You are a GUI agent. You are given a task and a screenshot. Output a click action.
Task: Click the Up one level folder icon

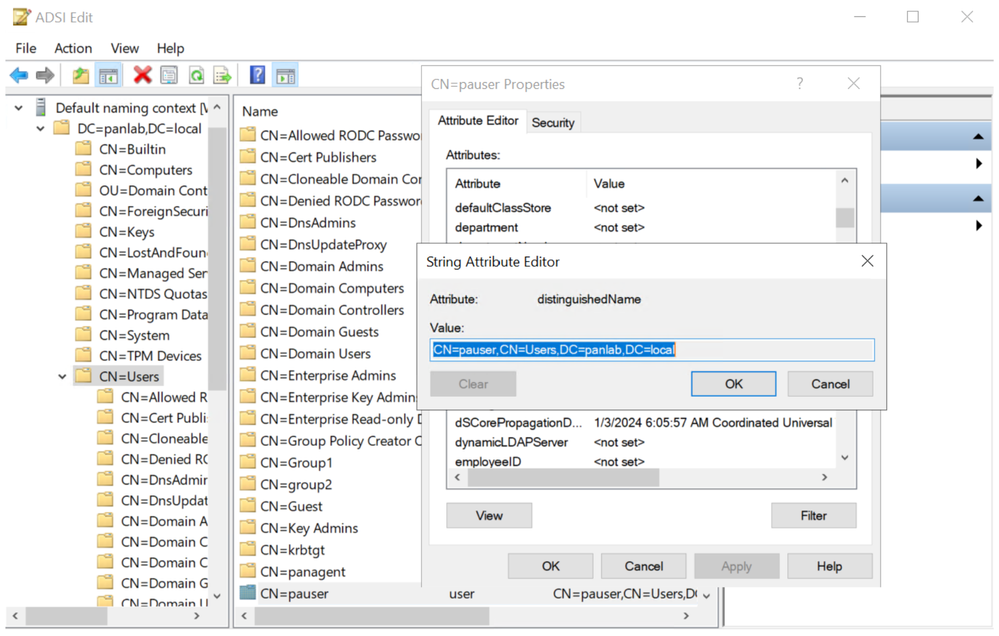click(x=81, y=75)
